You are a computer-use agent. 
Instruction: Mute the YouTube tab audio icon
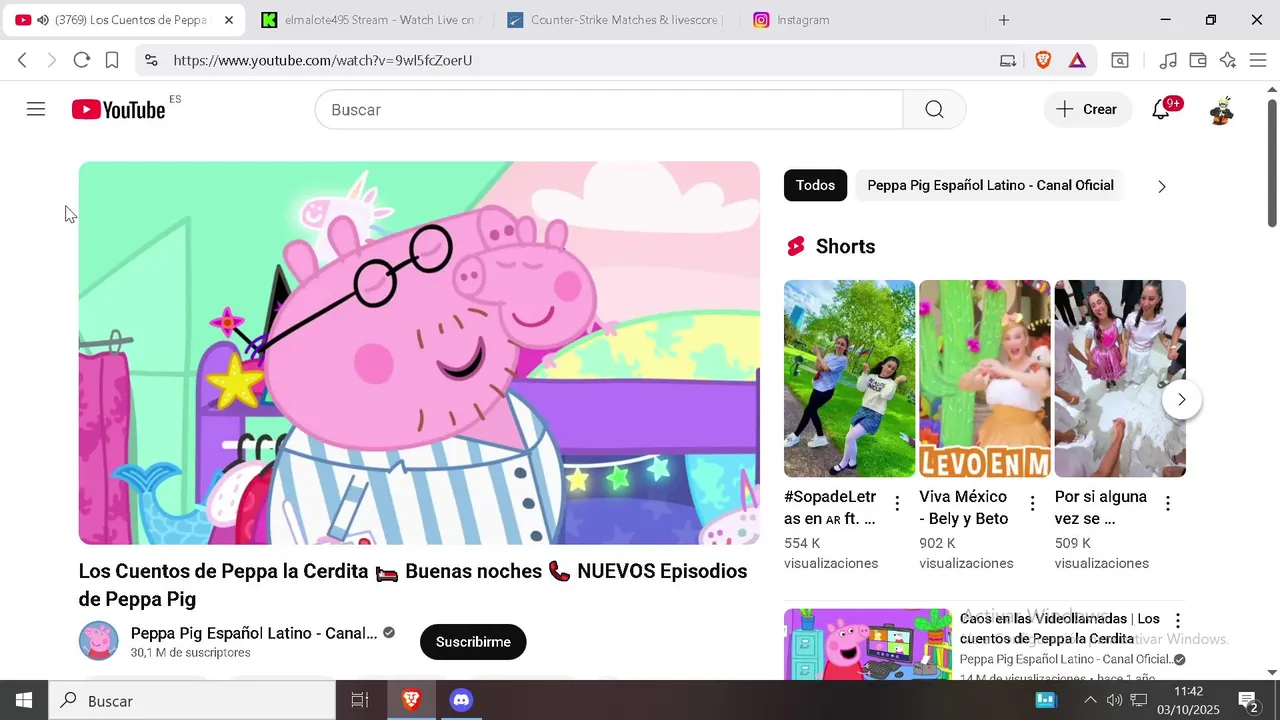[x=42, y=20]
